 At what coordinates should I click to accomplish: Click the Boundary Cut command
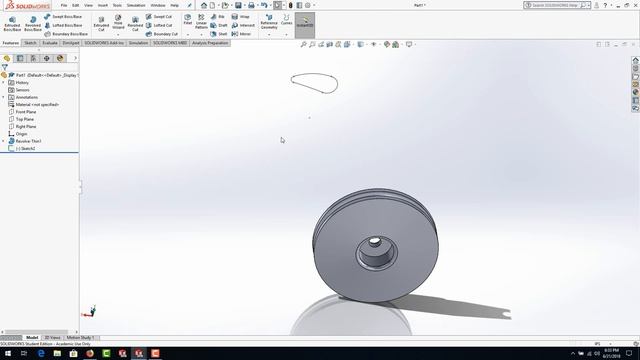(162, 34)
